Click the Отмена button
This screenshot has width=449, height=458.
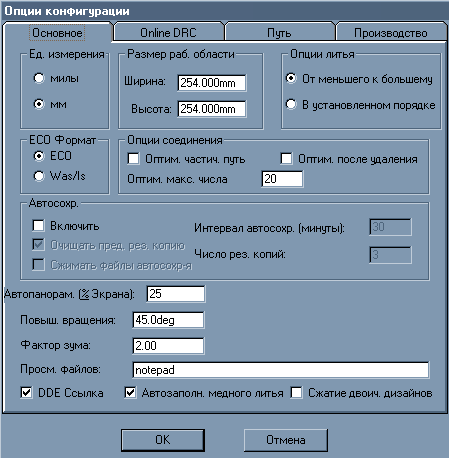[x=286, y=440]
